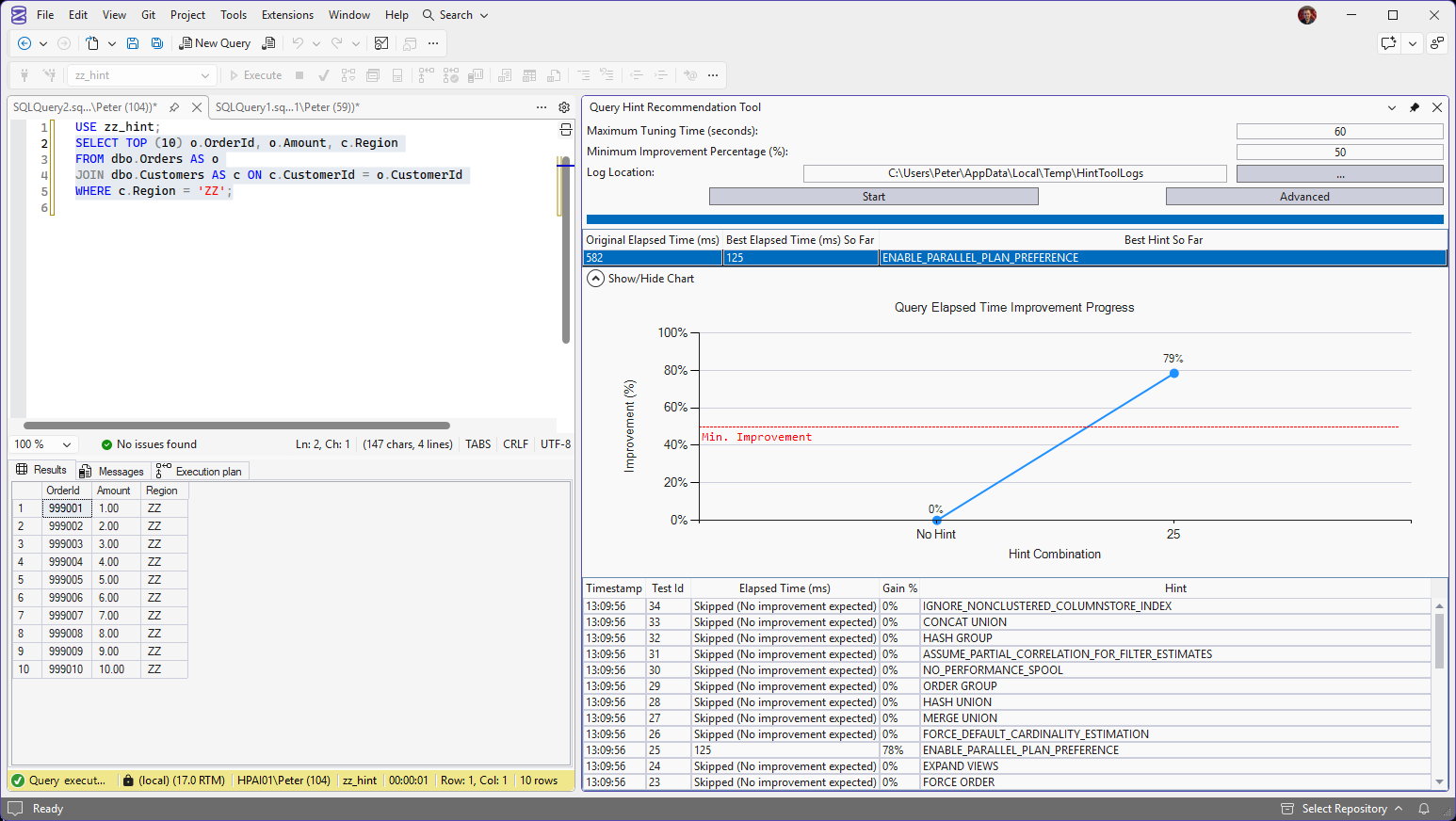Pin the Query Hint Recommendation Tool panel
The image size is (1456, 821).
tap(1415, 107)
